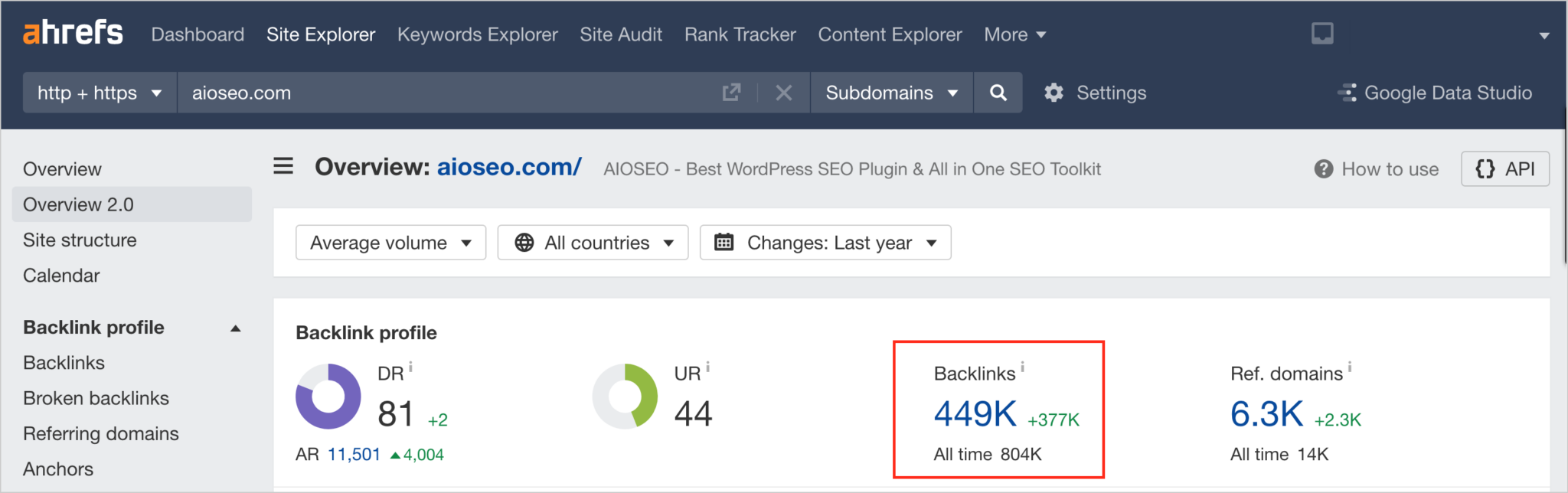
Task: Open the More menu
Action: coord(1014,34)
